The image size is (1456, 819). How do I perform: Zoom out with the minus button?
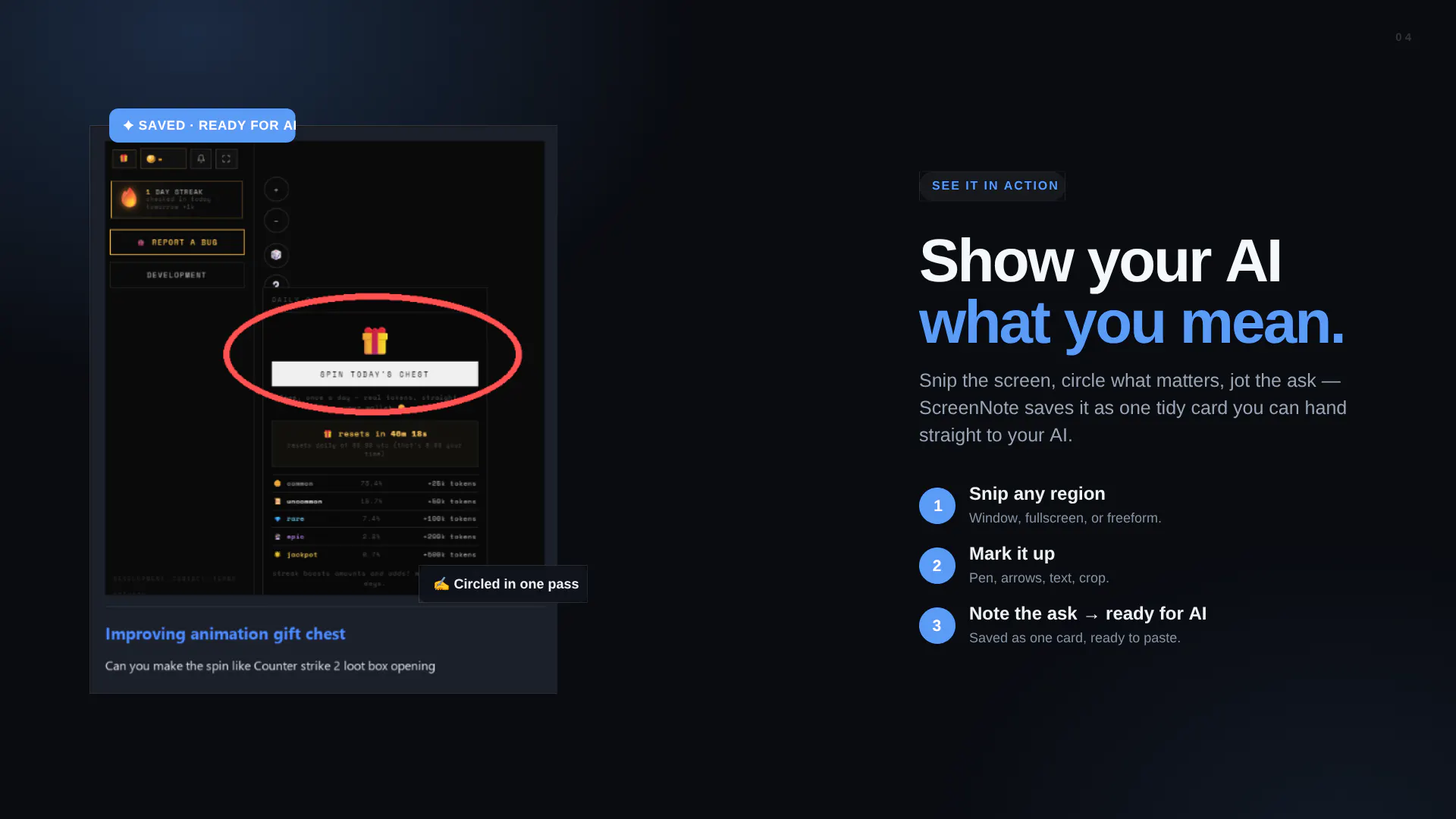click(x=276, y=221)
